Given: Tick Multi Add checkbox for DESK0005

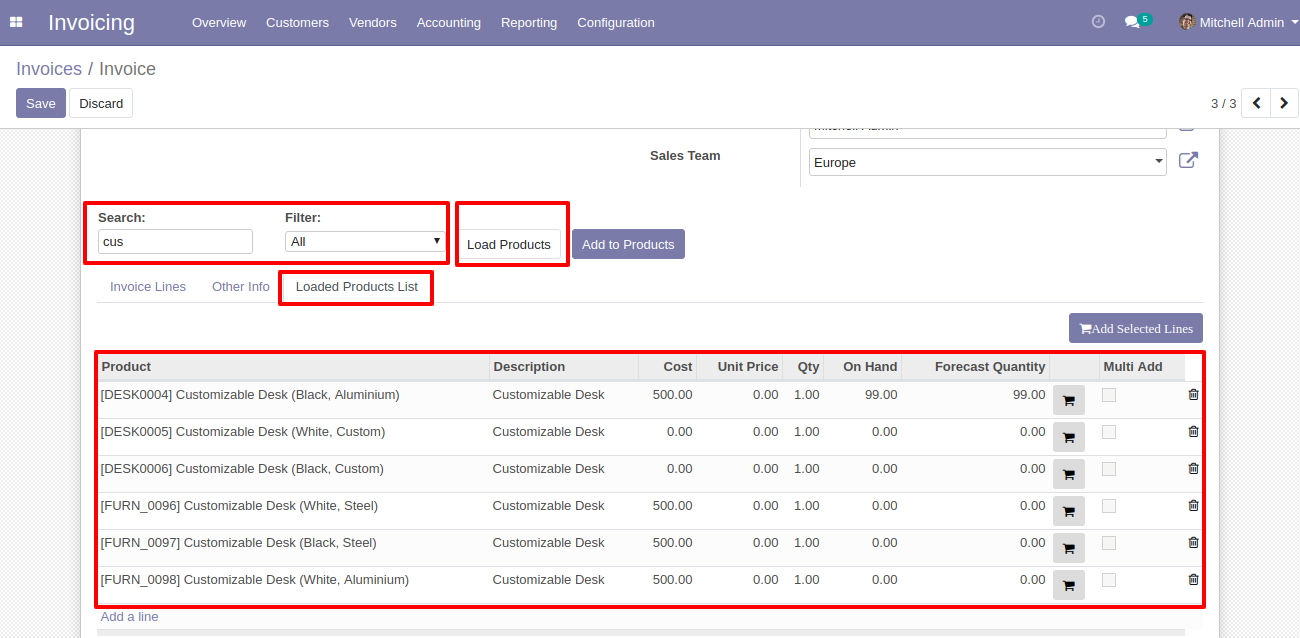Looking at the screenshot, I should click(1109, 433).
